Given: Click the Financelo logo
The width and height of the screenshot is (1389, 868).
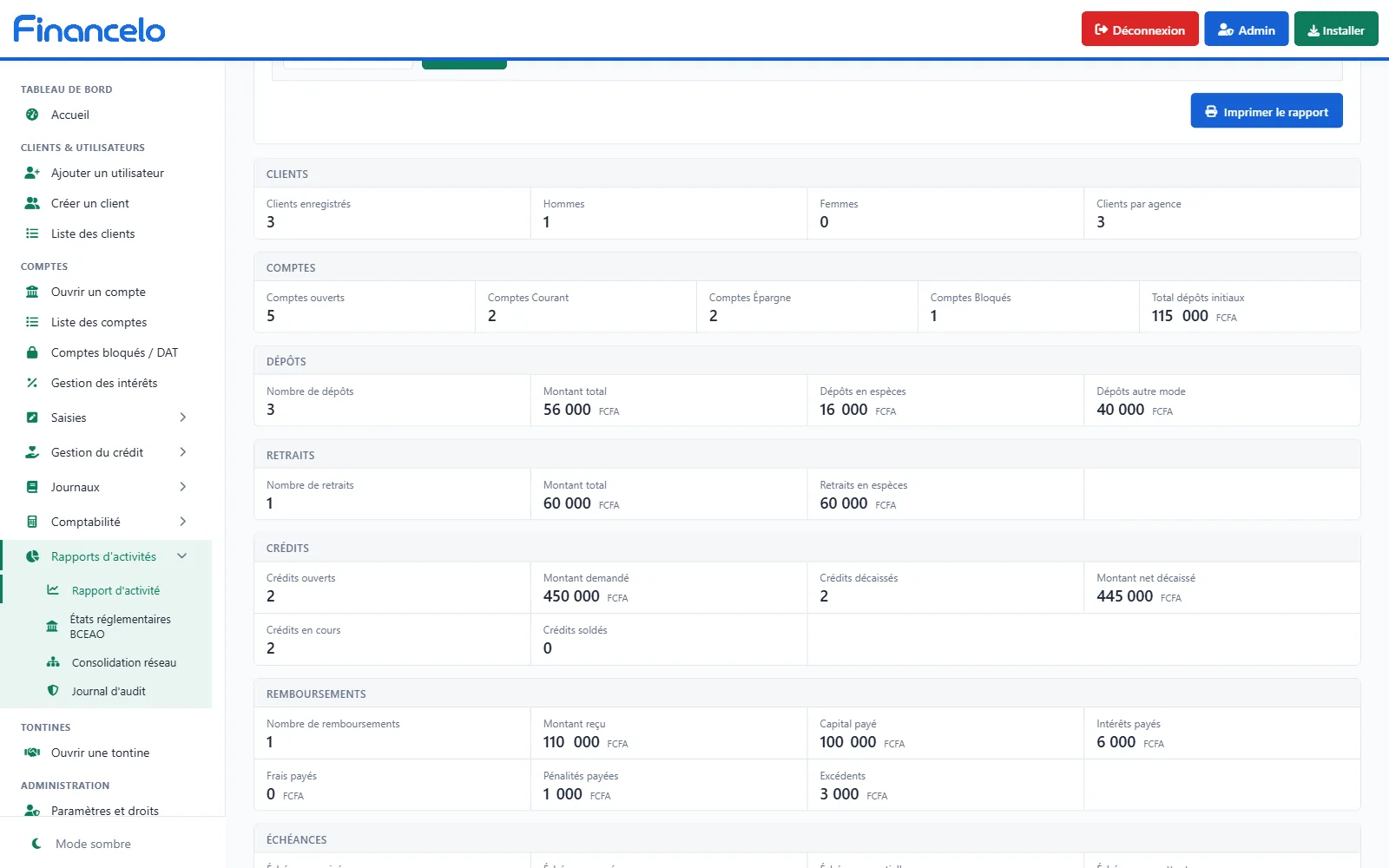Looking at the screenshot, I should pyautogui.click(x=89, y=30).
